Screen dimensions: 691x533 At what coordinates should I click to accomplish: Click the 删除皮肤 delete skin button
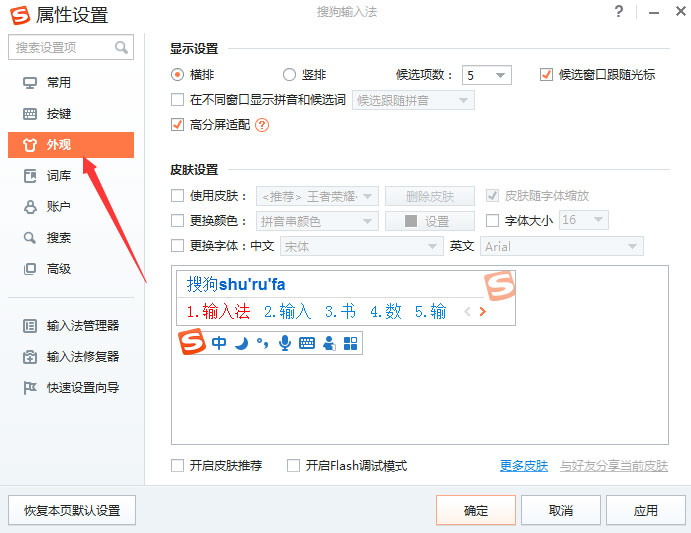(x=430, y=196)
